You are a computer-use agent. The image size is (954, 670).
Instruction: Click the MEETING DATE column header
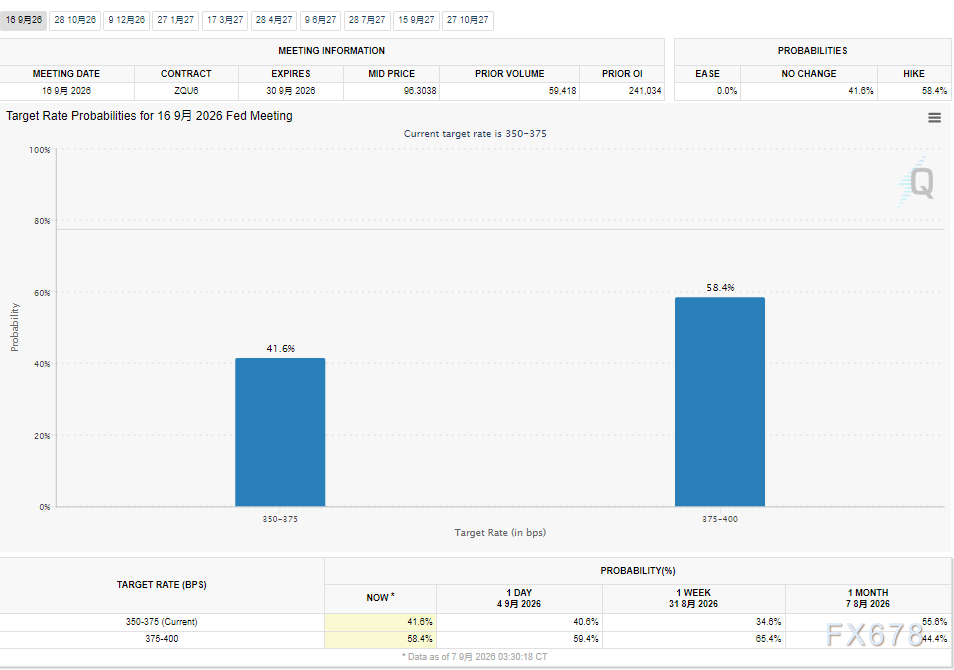tap(66, 74)
